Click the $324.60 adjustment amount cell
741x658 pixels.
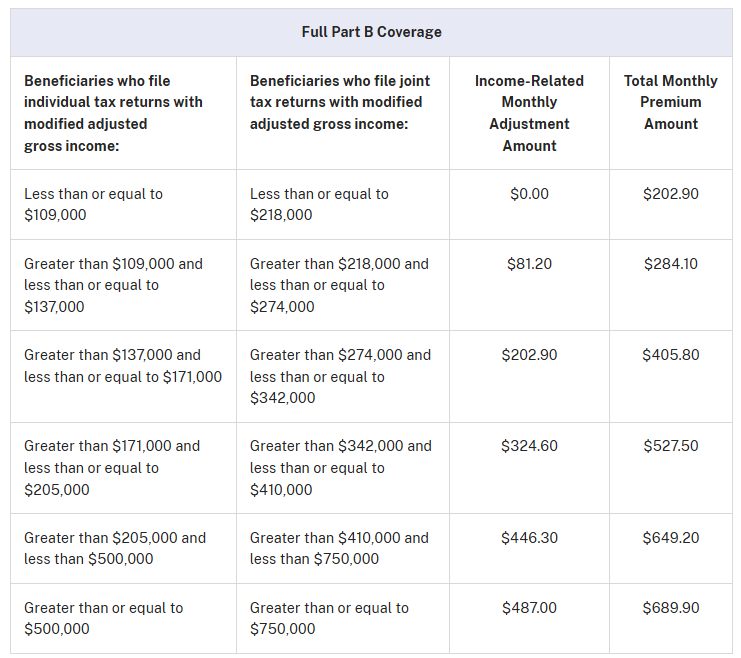click(x=529, y=446)
